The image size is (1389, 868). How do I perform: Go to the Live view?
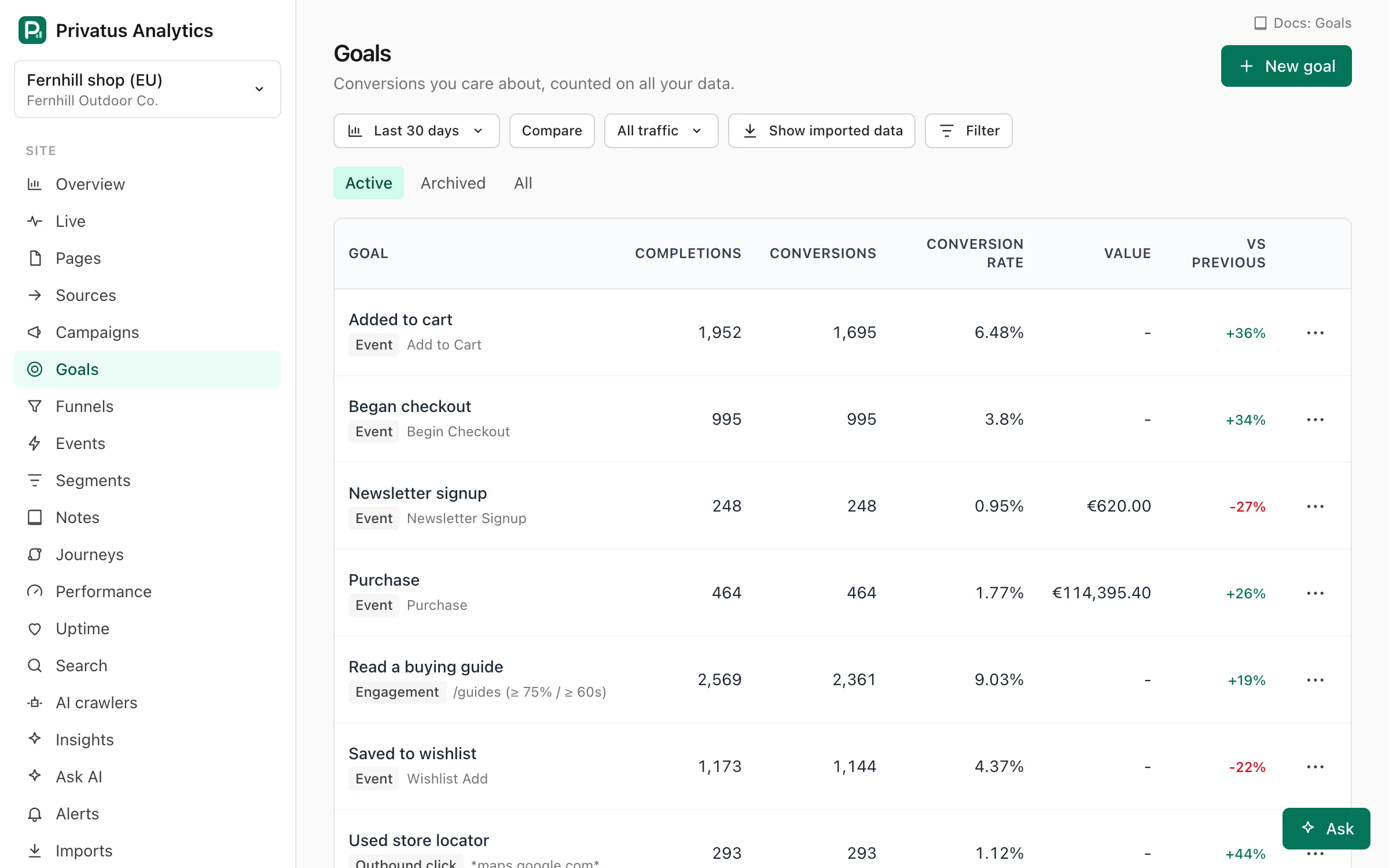click(148, 221)
